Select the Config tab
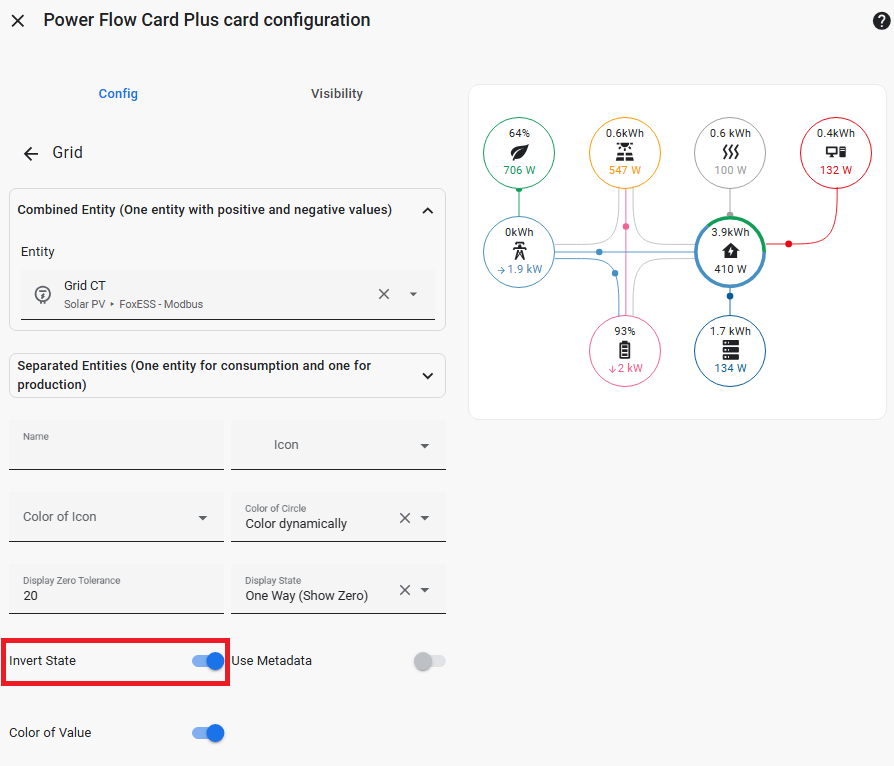 (x=118, y=94)
